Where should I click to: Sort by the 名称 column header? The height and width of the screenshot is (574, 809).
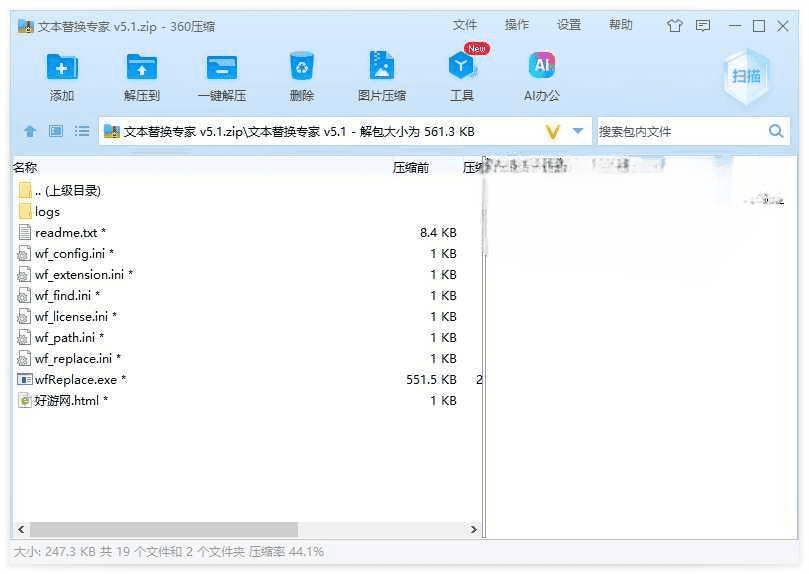[25, 167]
